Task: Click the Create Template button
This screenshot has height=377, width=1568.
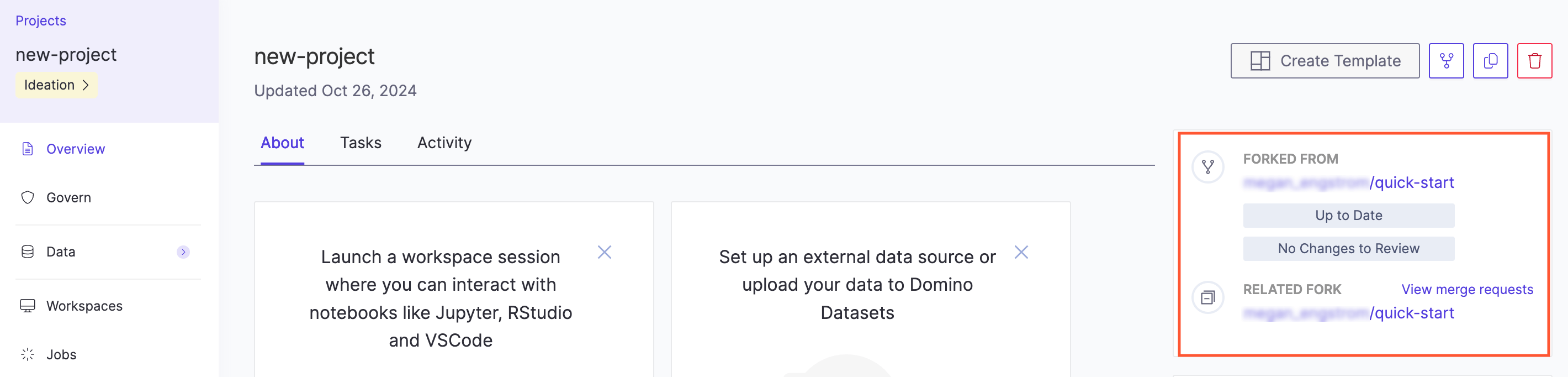Action: [x=1325, y=61]
